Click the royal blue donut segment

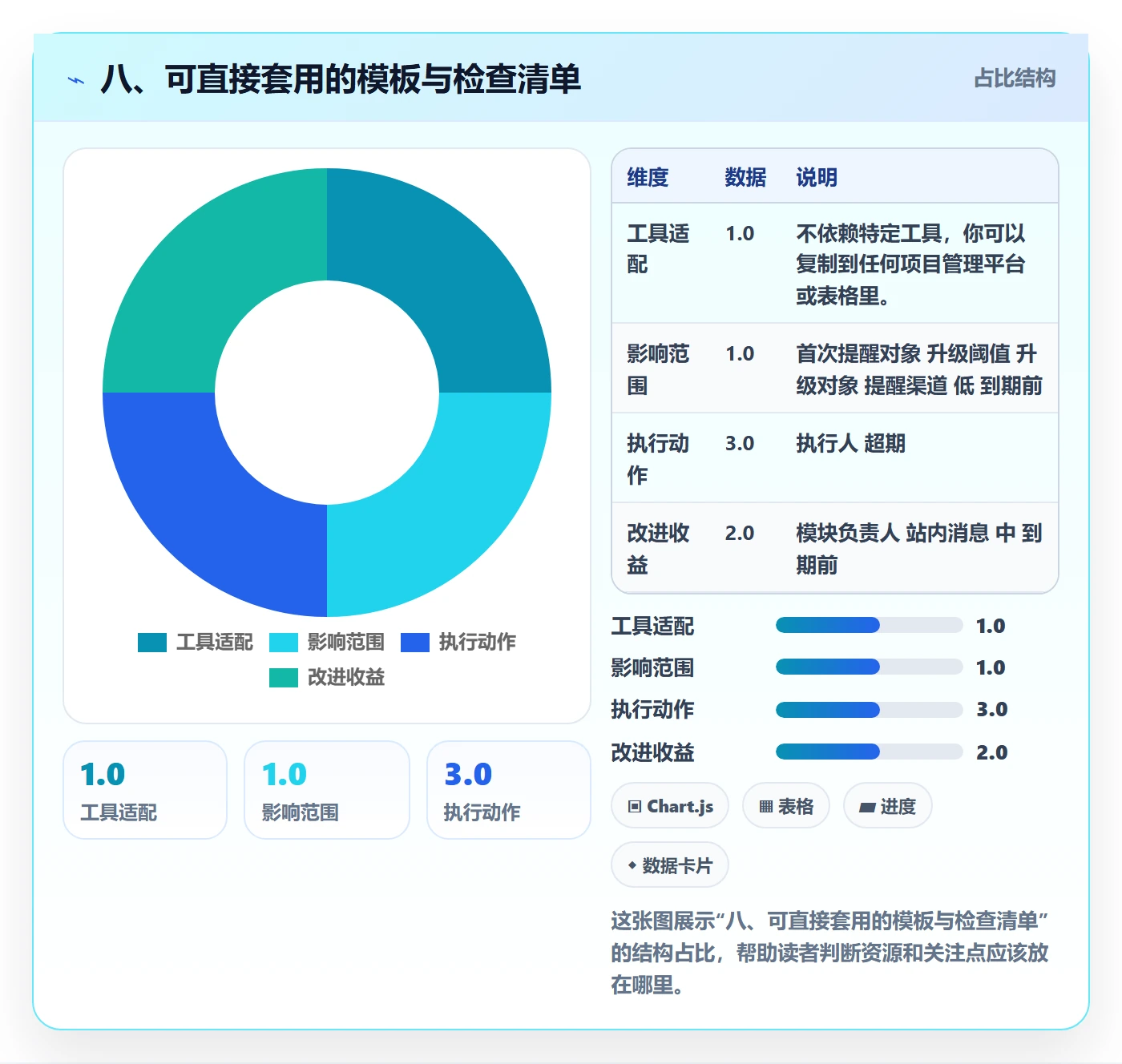coord(208,512)
